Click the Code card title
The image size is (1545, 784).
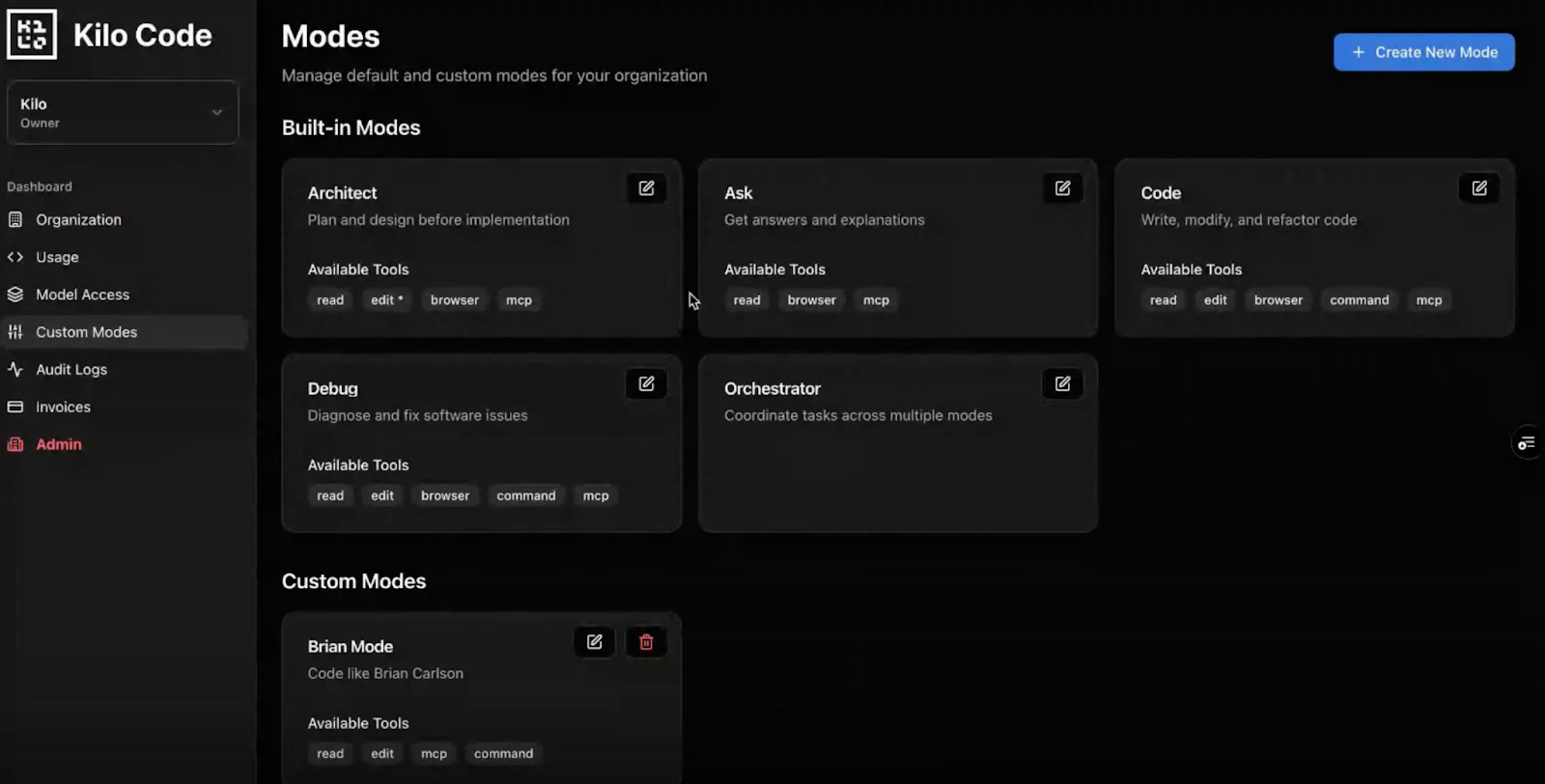pyautogui.click(x=1161, y=193)
